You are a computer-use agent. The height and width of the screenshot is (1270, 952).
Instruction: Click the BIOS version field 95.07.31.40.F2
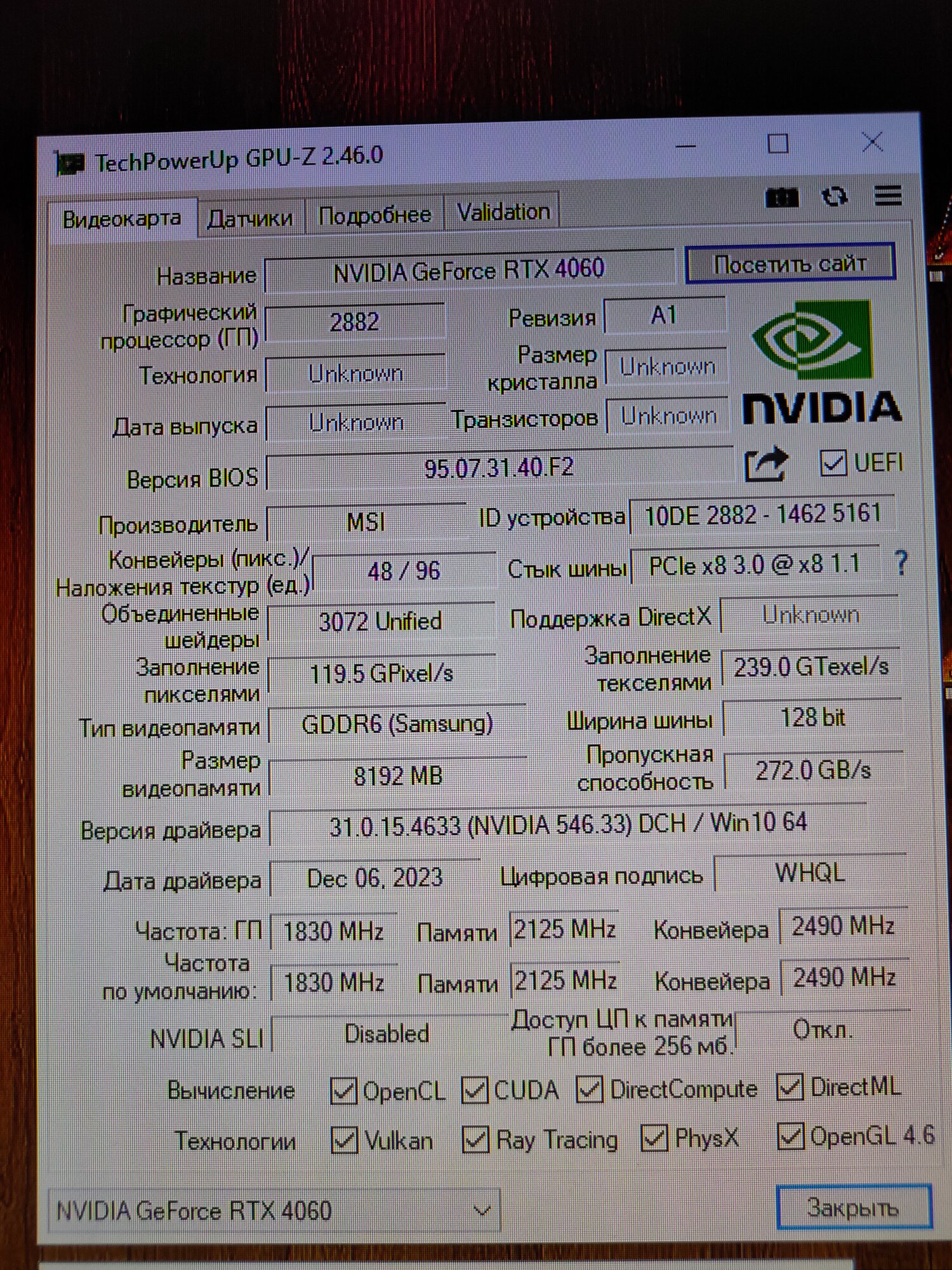[499, 469]
